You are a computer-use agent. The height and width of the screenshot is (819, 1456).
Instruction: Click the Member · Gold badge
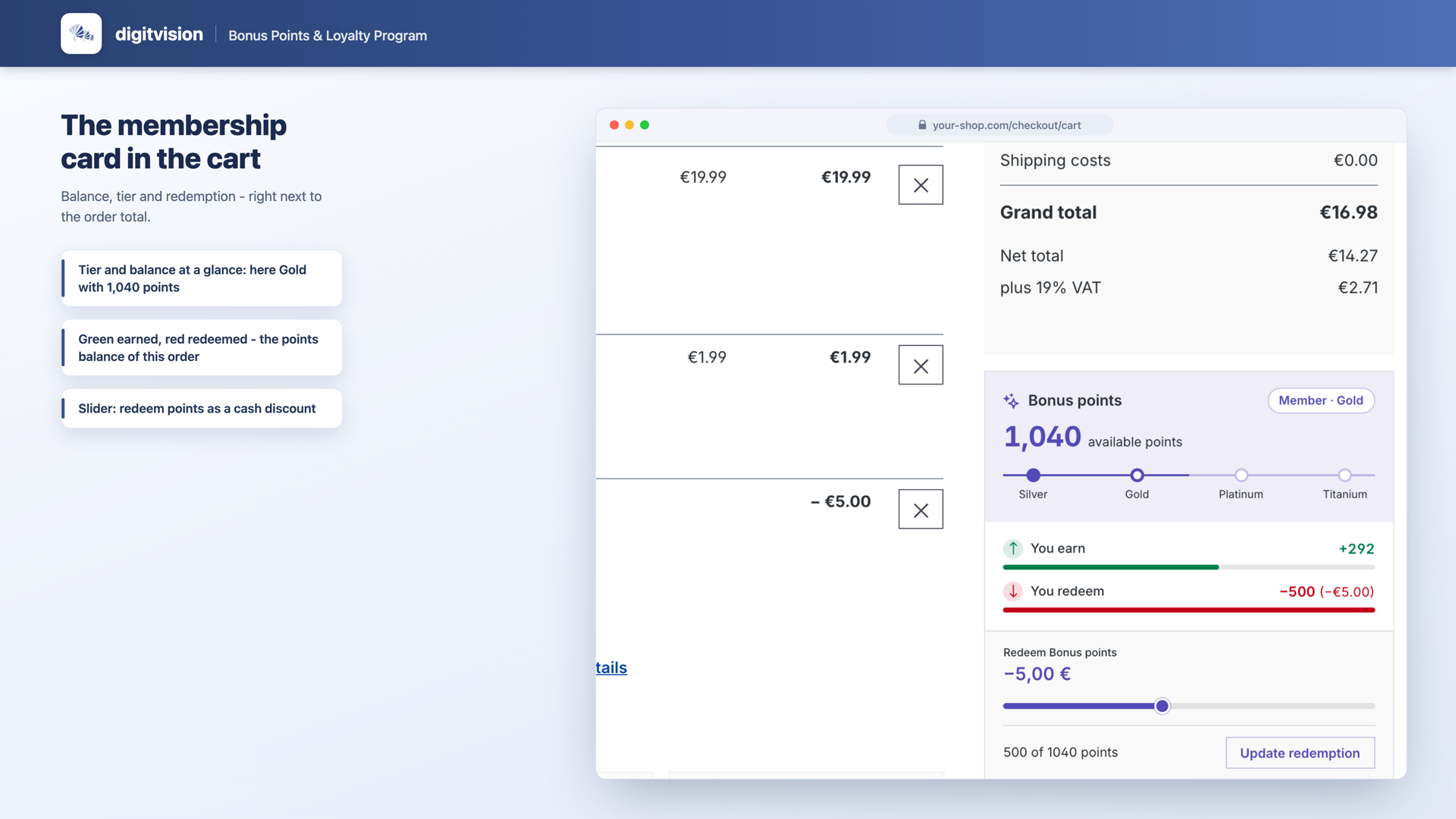(1321, 400)
